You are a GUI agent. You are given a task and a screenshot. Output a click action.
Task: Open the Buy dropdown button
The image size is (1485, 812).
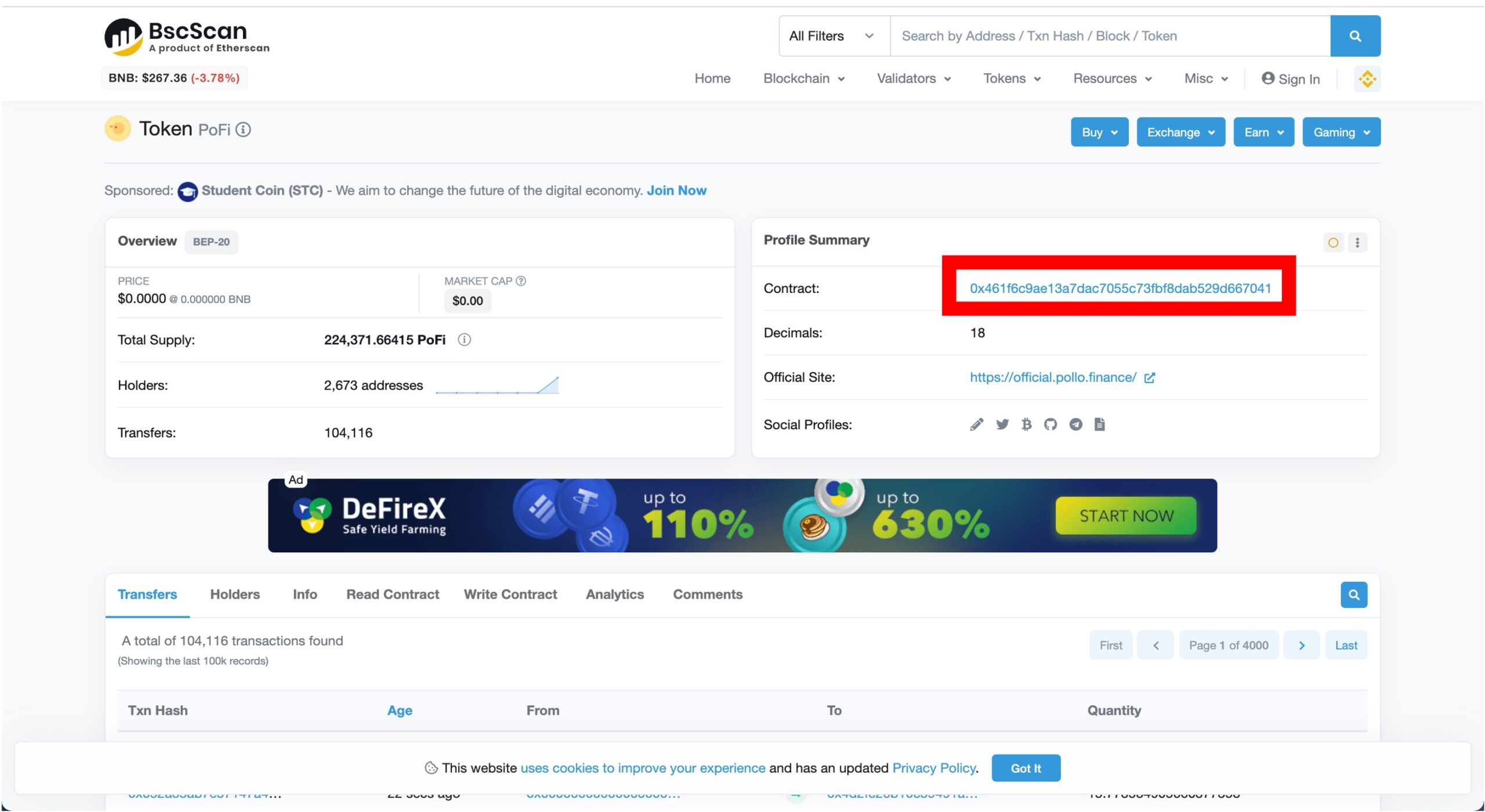tap(1099, 132)
